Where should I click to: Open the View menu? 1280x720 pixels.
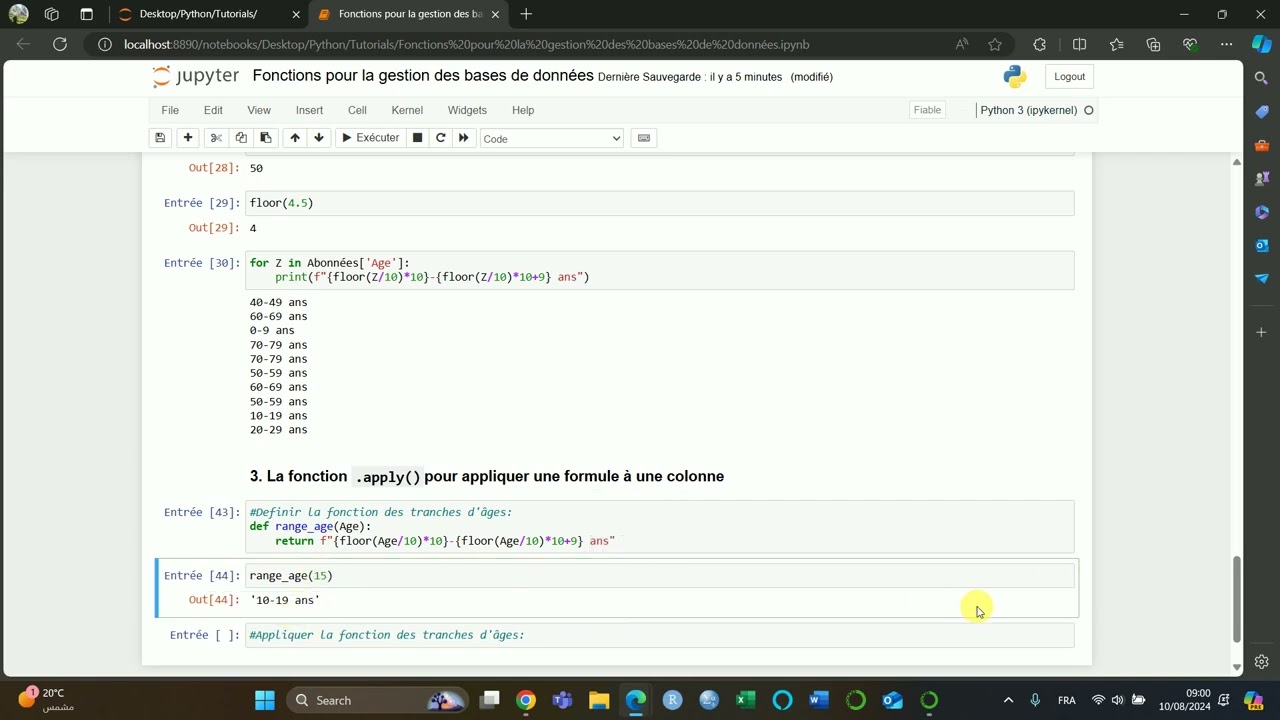(259, 110)
